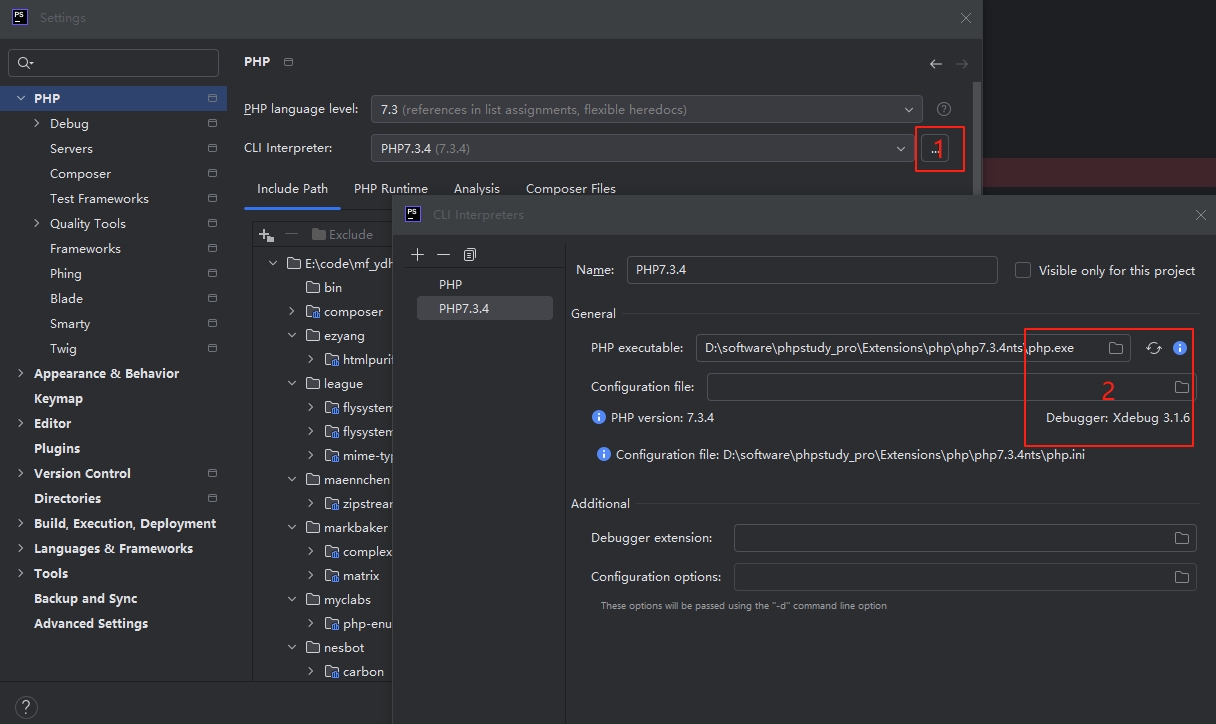The image size is (1216, 724).
Task: Click the search field in Settings sidebar
Action: pos(113,63)
